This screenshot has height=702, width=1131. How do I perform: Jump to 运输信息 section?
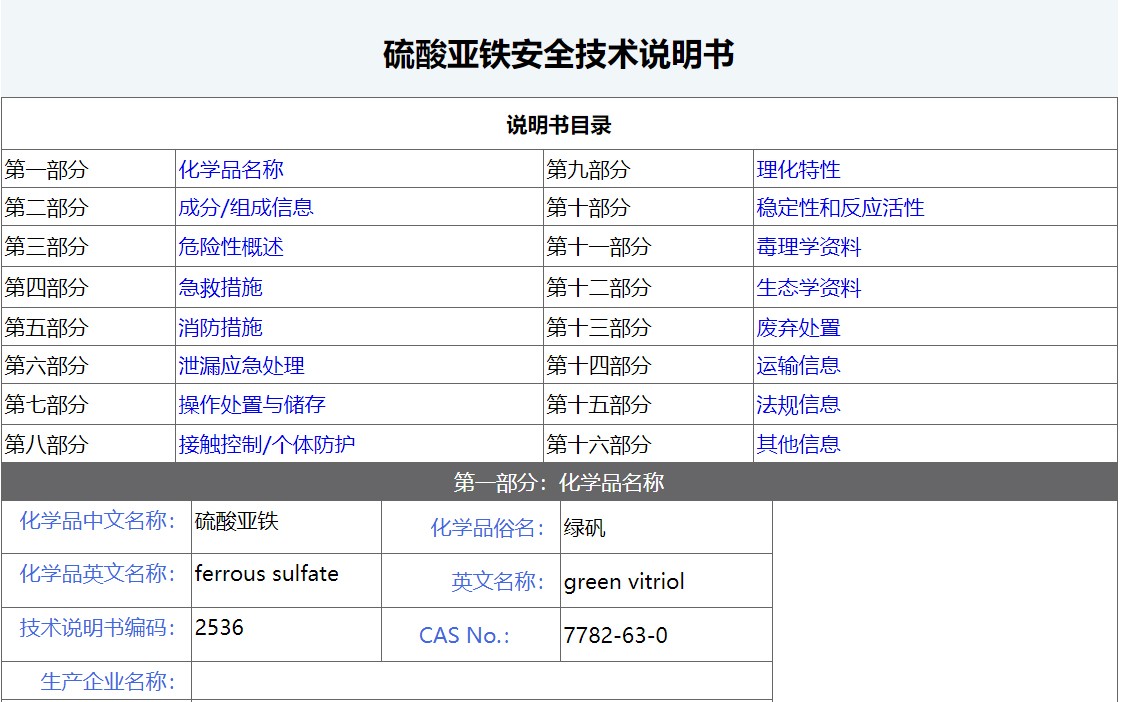[798, 366]
